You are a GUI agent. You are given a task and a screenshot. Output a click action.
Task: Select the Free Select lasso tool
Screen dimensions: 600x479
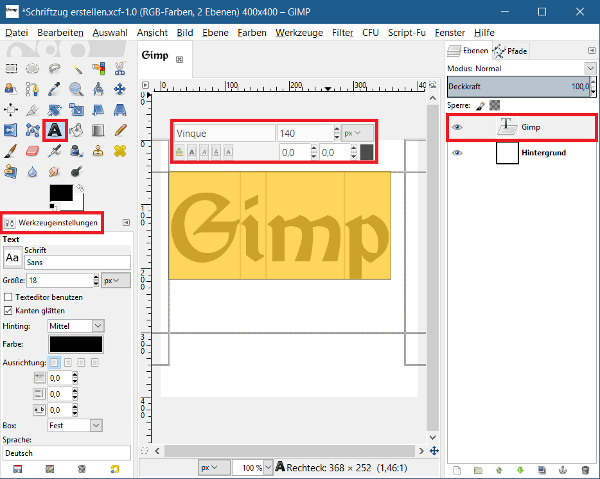pos(55,69)
